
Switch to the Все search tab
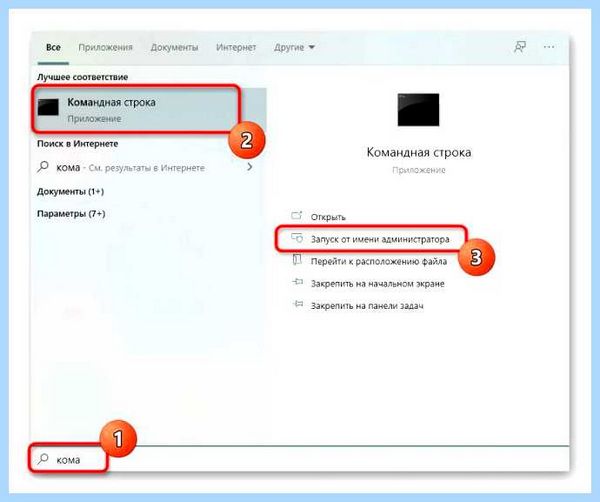(53, 47)
